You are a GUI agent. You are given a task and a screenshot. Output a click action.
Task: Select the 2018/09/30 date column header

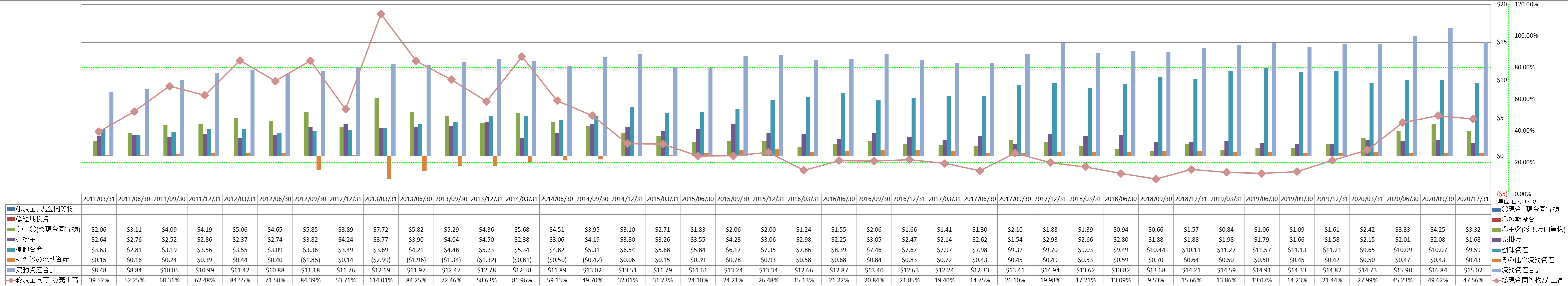point(1156,198)
